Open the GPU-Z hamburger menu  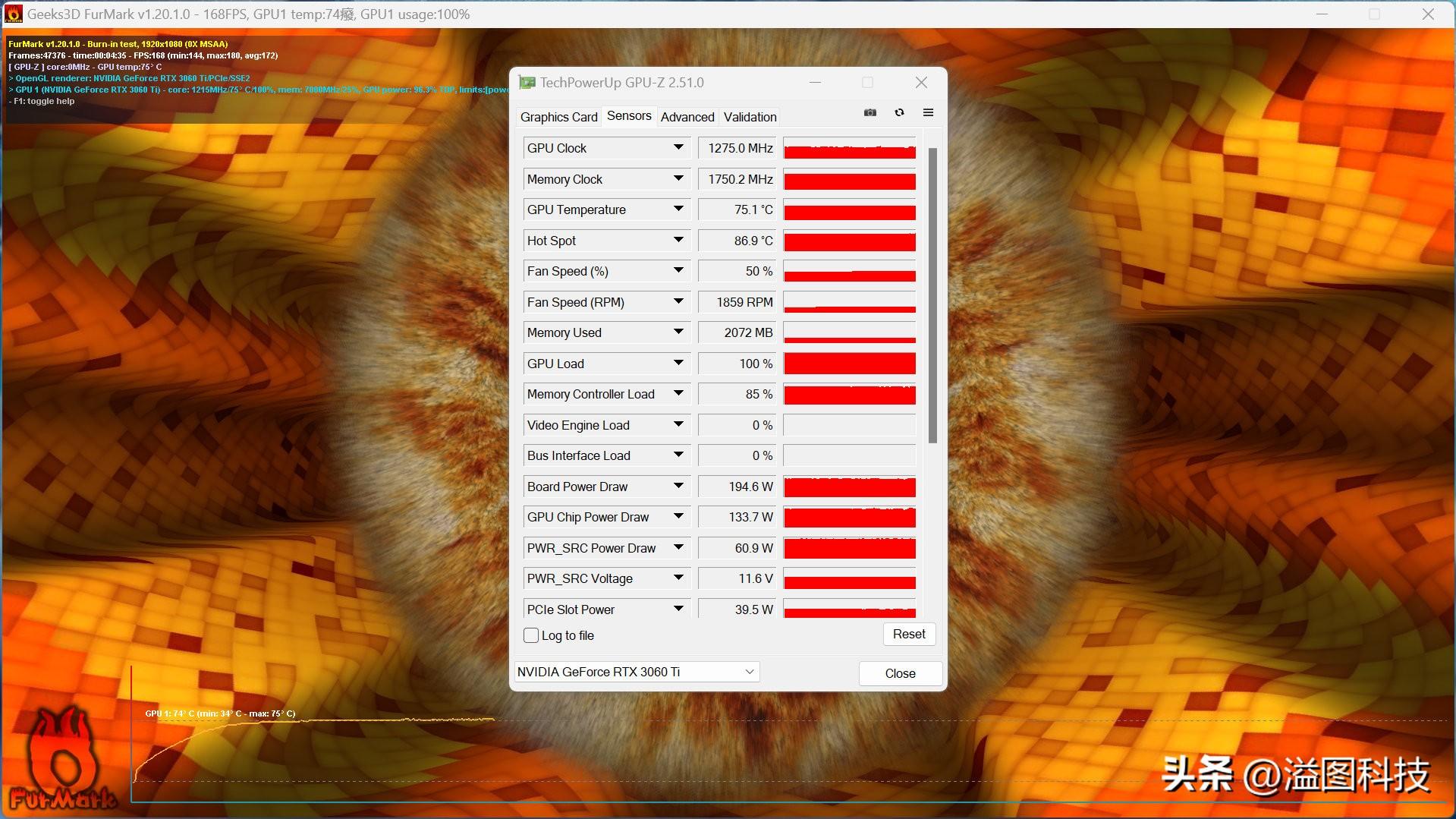click(928, 112)
